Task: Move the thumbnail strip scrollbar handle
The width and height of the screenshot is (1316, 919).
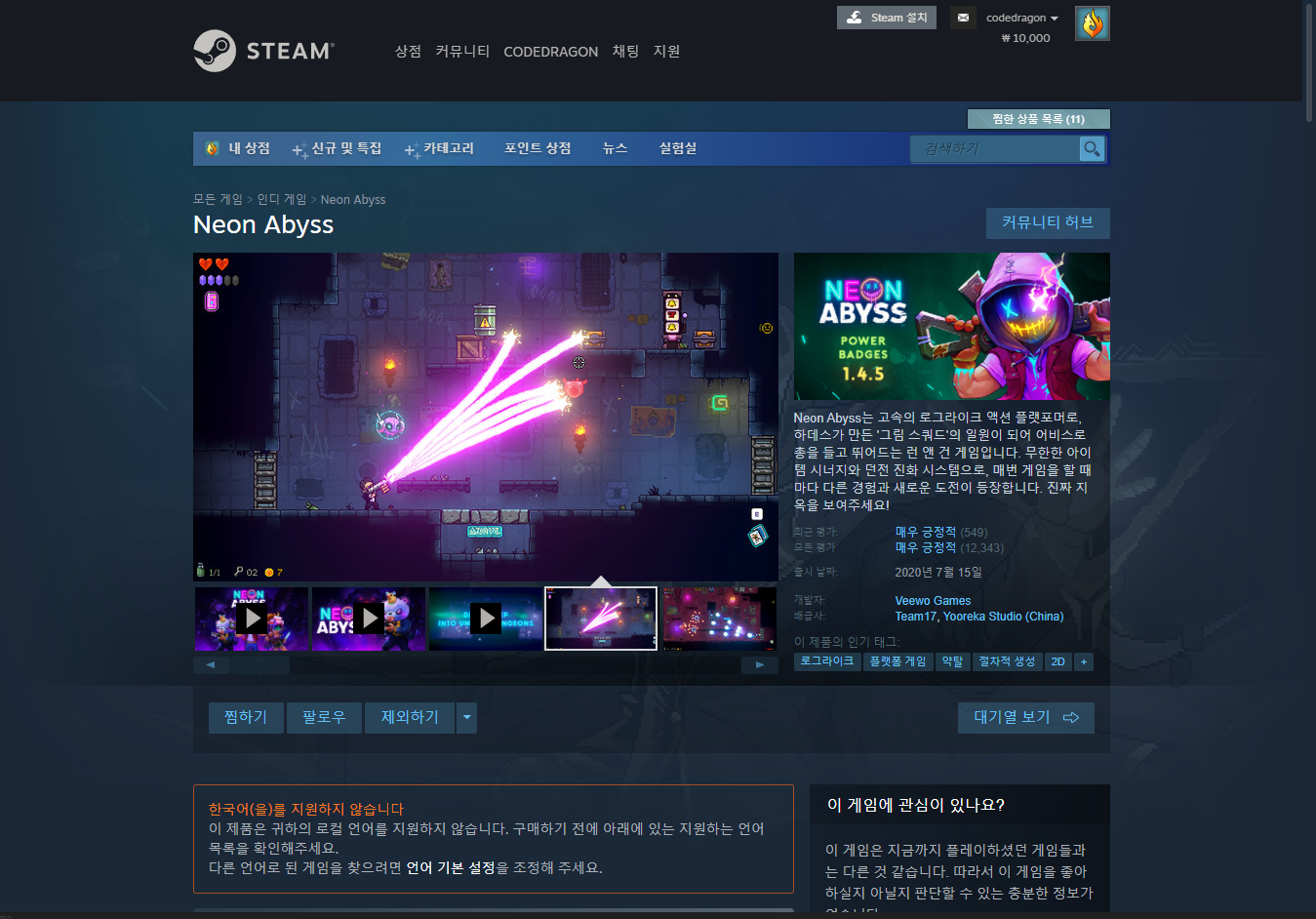Action: [x=260, y=665]
